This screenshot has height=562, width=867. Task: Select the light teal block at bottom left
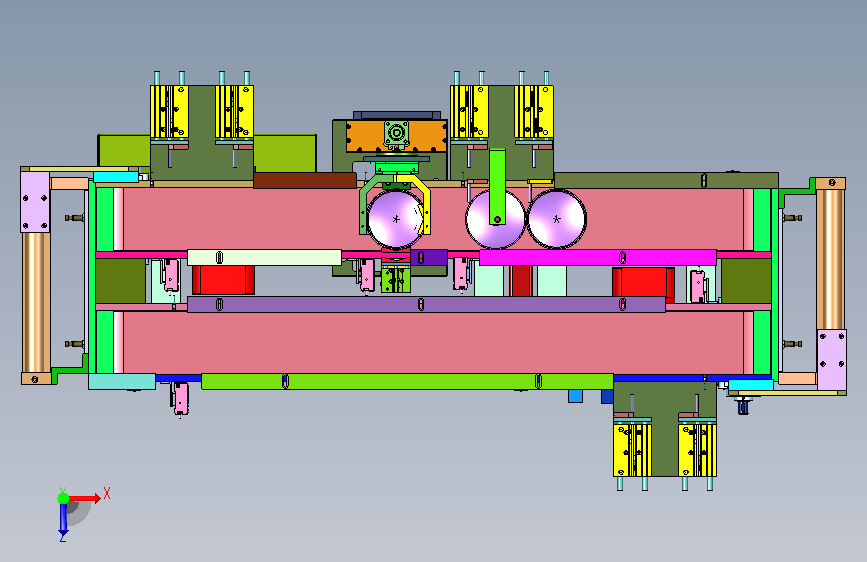point(122,382)
